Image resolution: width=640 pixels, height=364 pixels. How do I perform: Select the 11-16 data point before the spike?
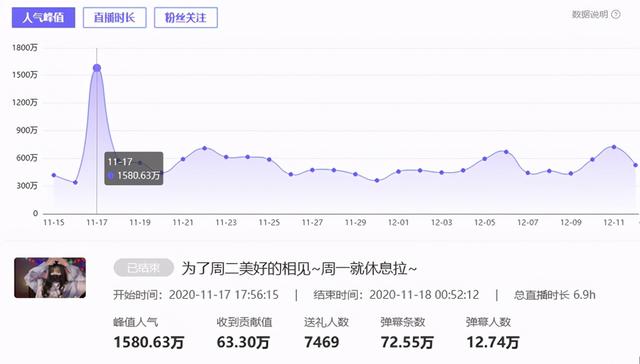tap(75, 182)
